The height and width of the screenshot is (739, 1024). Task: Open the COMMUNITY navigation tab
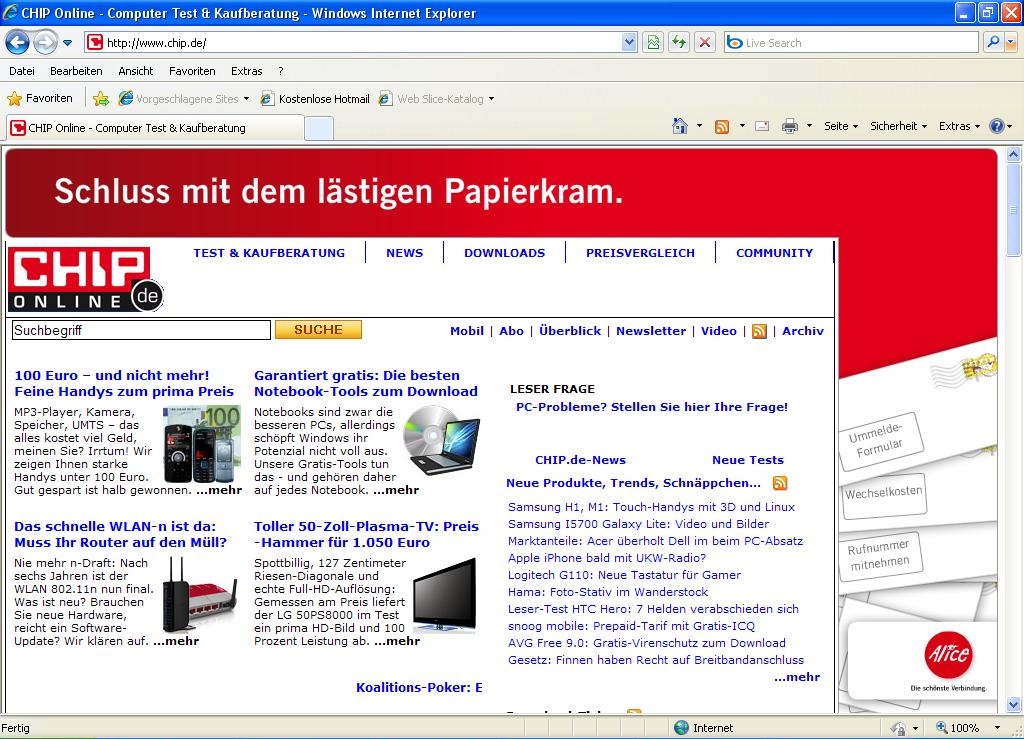775,253
